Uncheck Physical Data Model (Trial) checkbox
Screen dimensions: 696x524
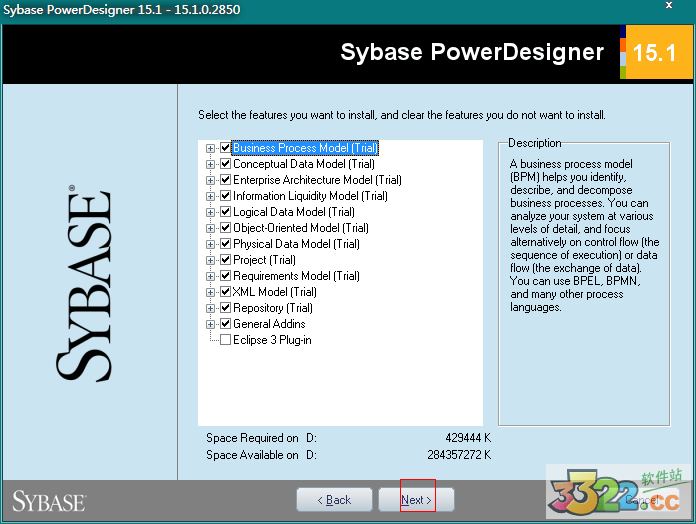tap(225, 244)
